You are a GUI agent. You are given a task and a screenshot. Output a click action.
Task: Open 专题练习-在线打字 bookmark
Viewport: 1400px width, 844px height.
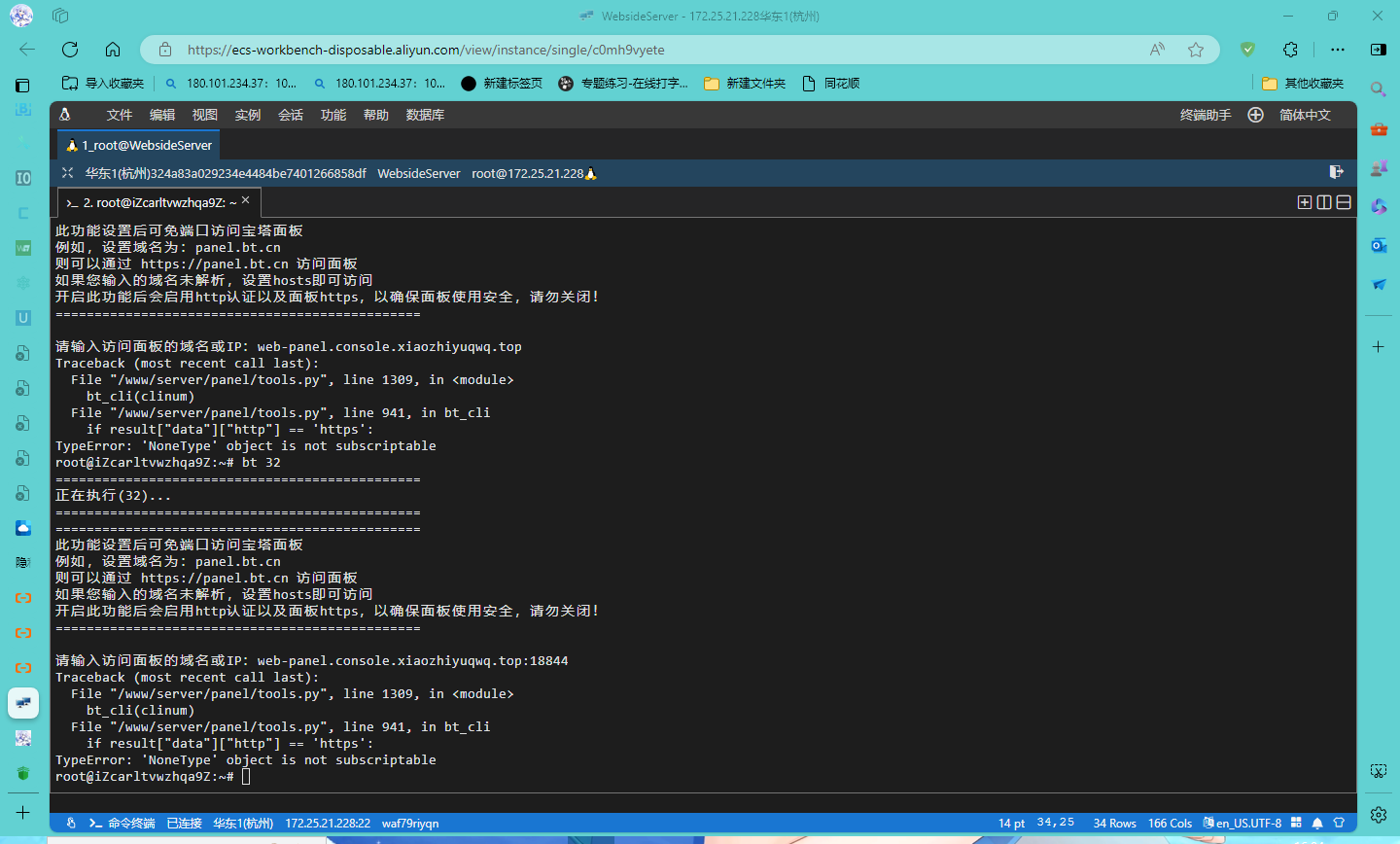tap(623, 84)
